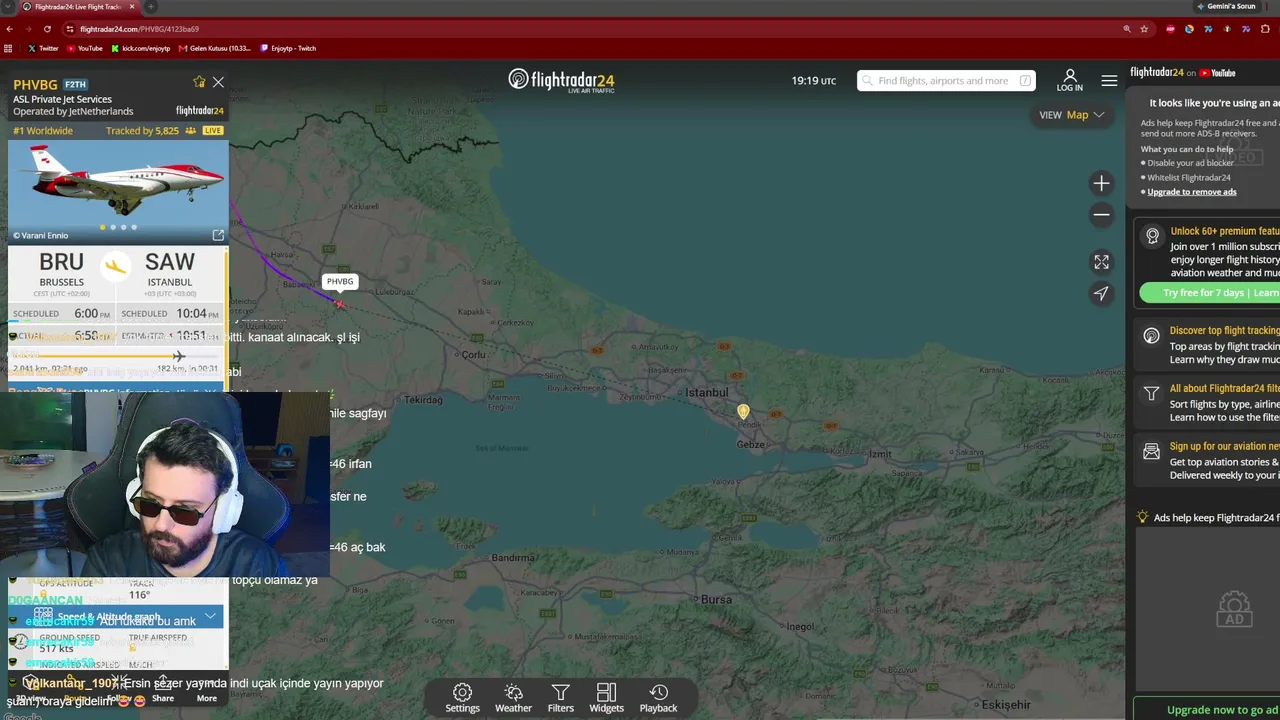Screen dimensions: 1280x720
Task: Bookmark this page with the star icon
Action: 1144,29
